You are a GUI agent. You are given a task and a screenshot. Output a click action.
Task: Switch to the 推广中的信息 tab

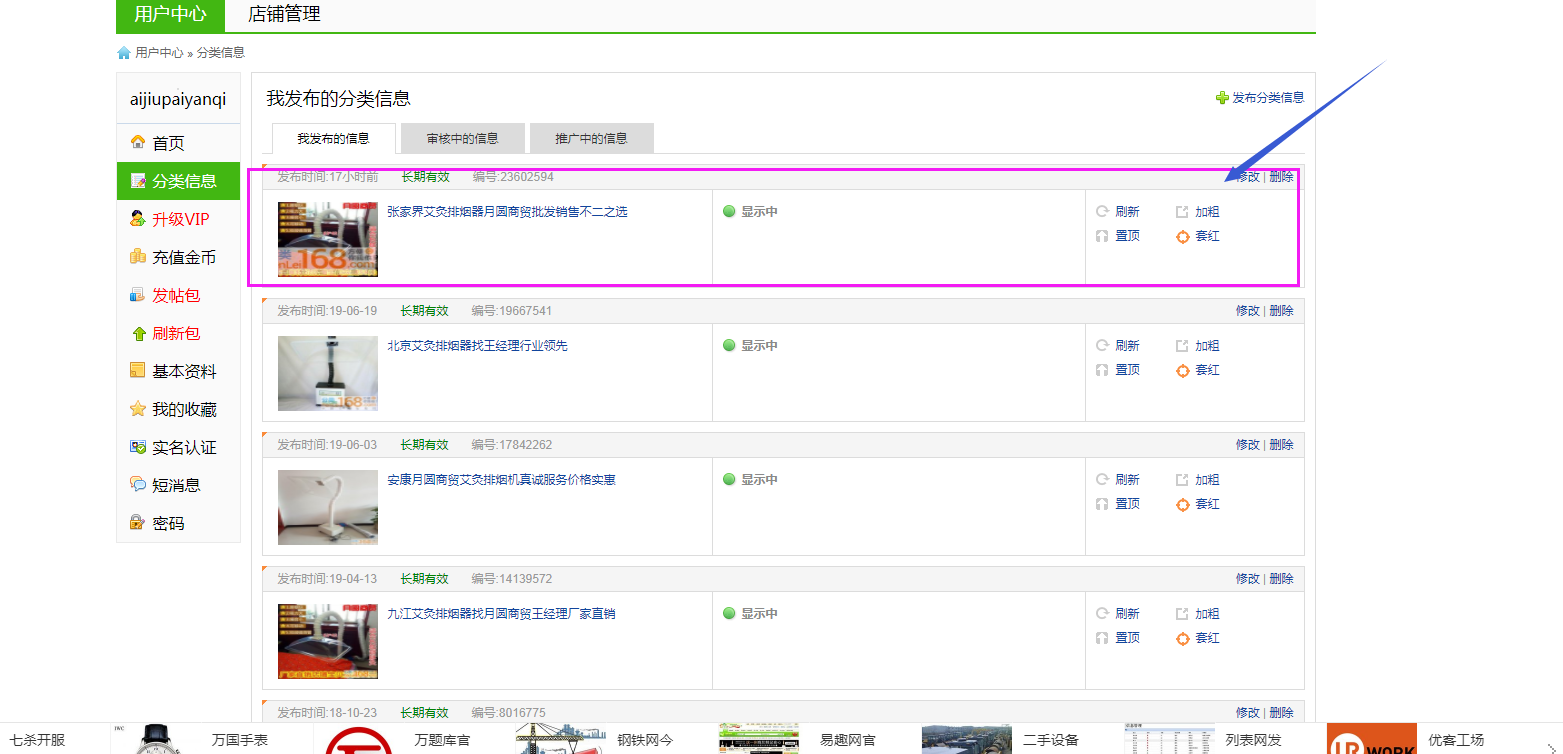pos(591,139)
